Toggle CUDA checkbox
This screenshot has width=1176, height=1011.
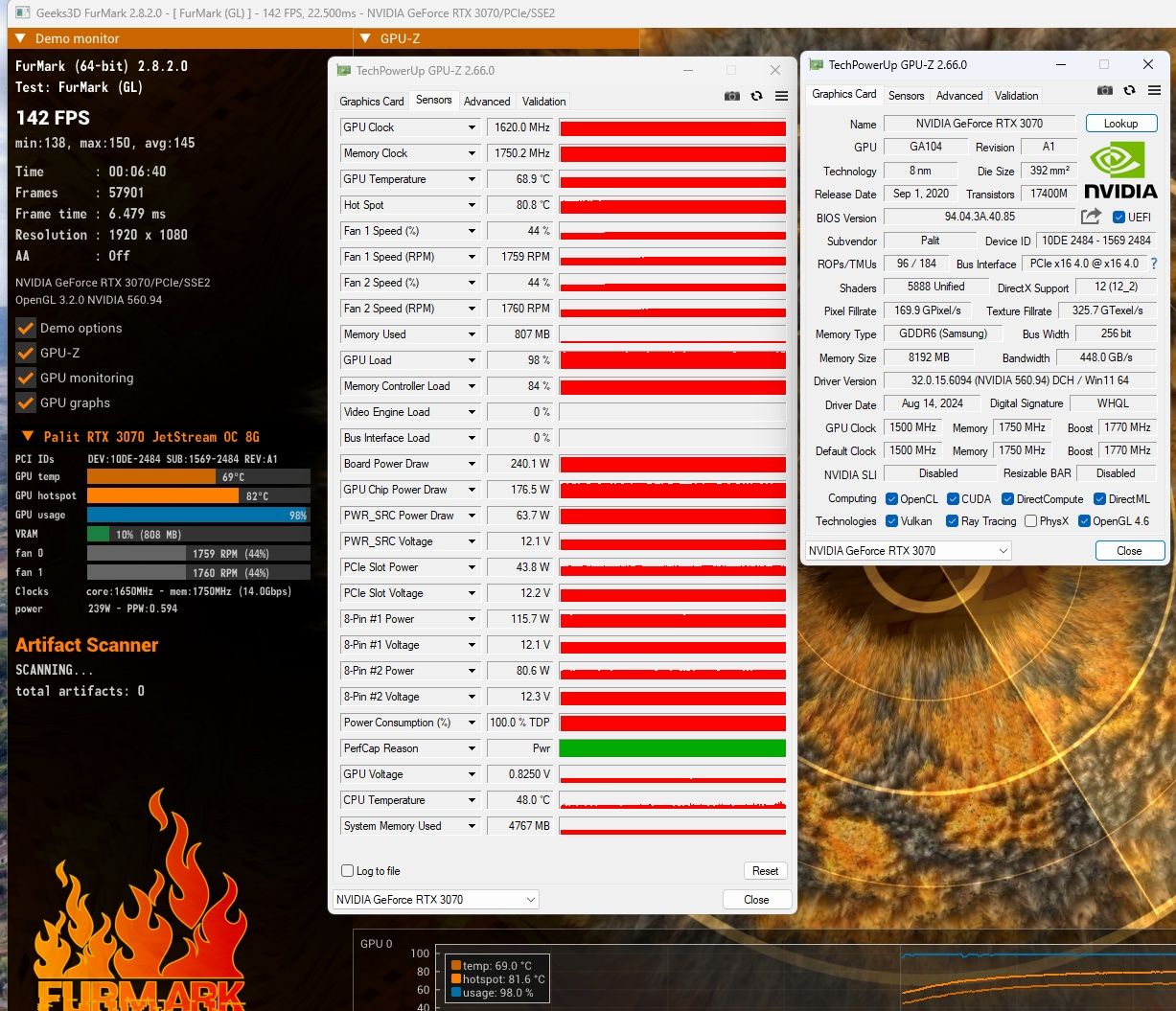(953, 499)
